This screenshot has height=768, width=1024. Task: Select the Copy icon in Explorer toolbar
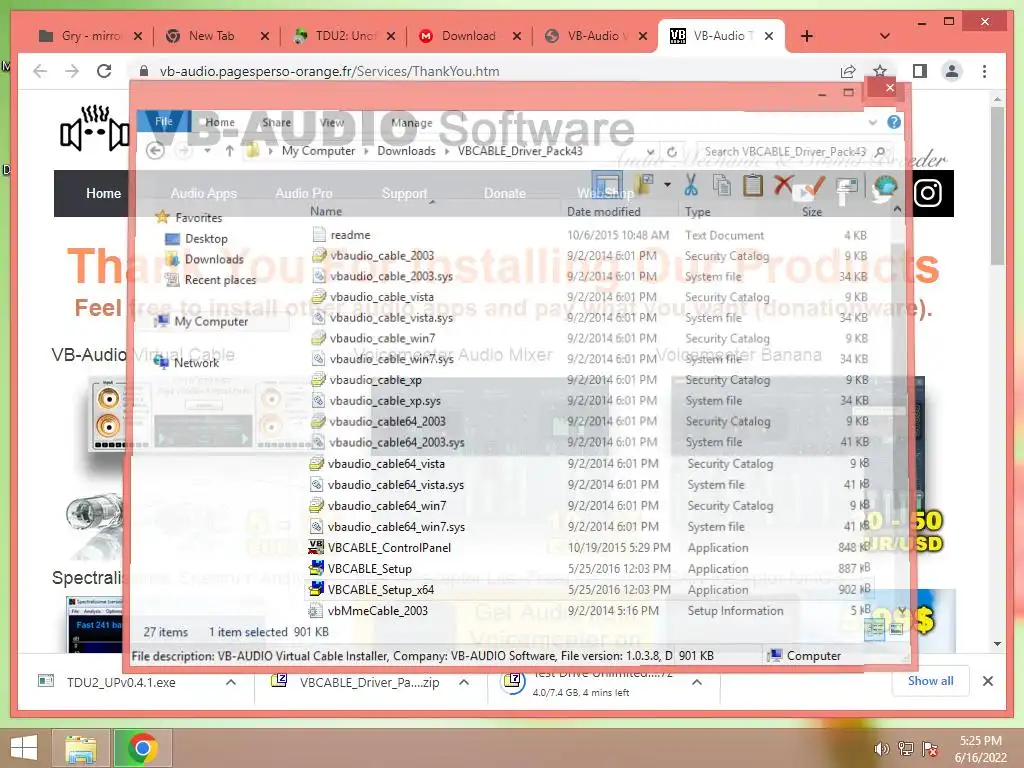tap(722, 185)
